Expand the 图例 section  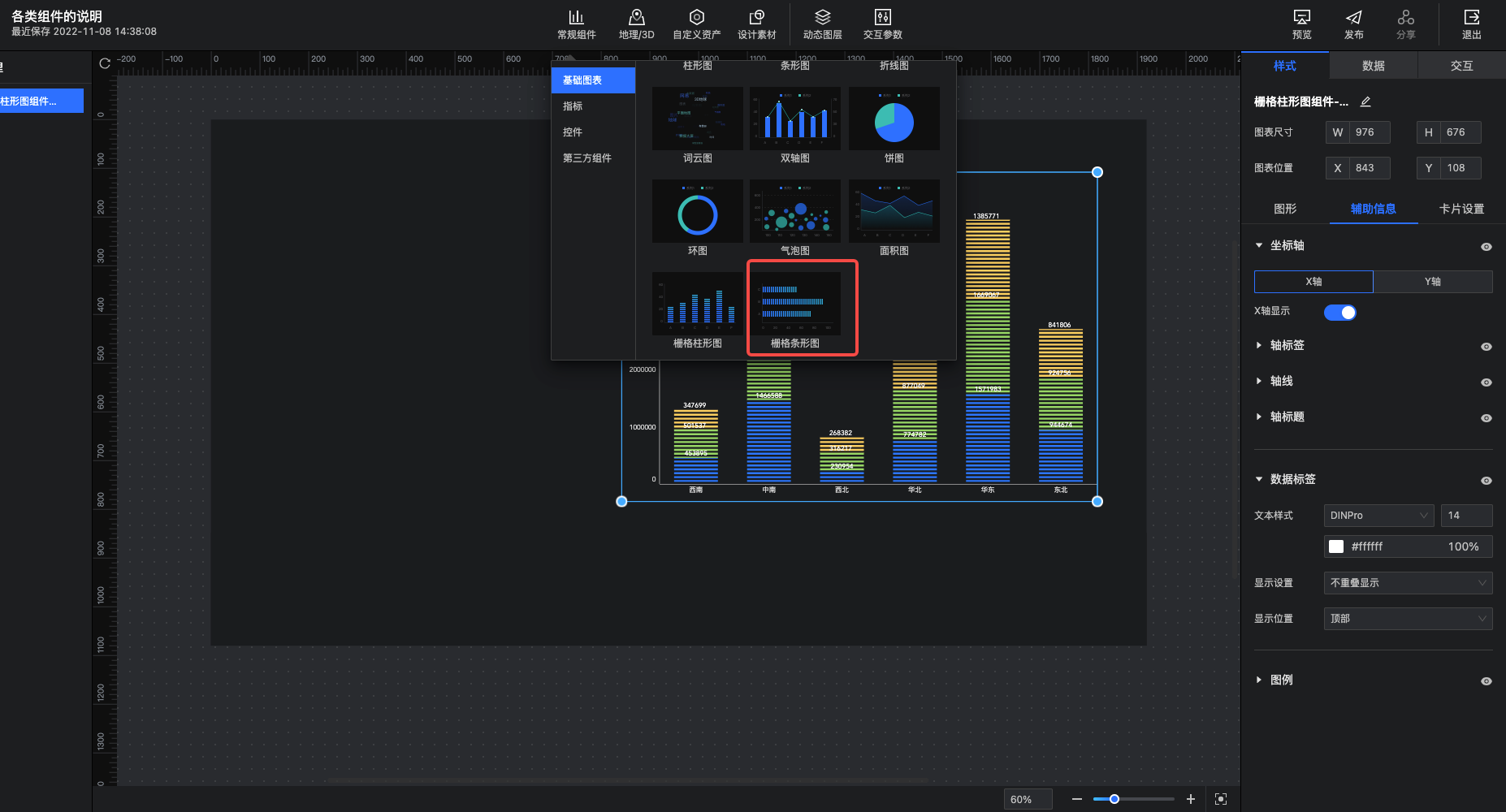[x=1259, y=680]
